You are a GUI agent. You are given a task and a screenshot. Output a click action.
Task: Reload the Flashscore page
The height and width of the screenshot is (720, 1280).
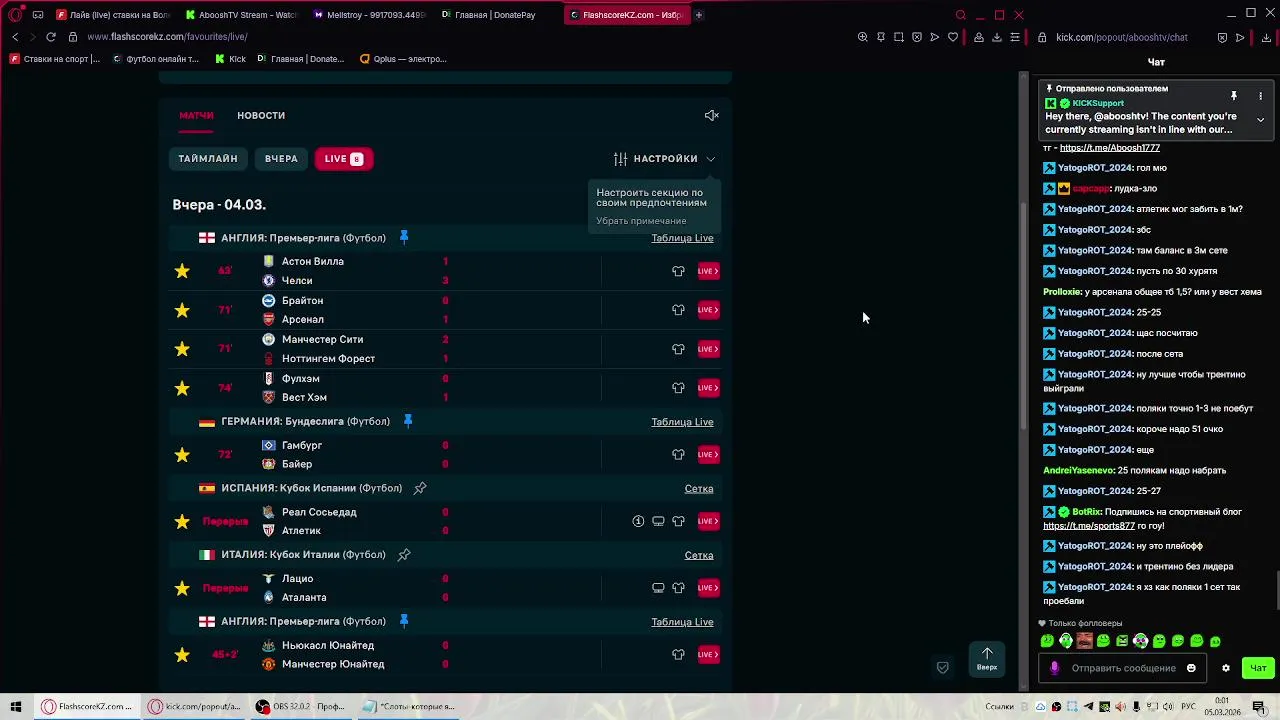coord(51,37)
